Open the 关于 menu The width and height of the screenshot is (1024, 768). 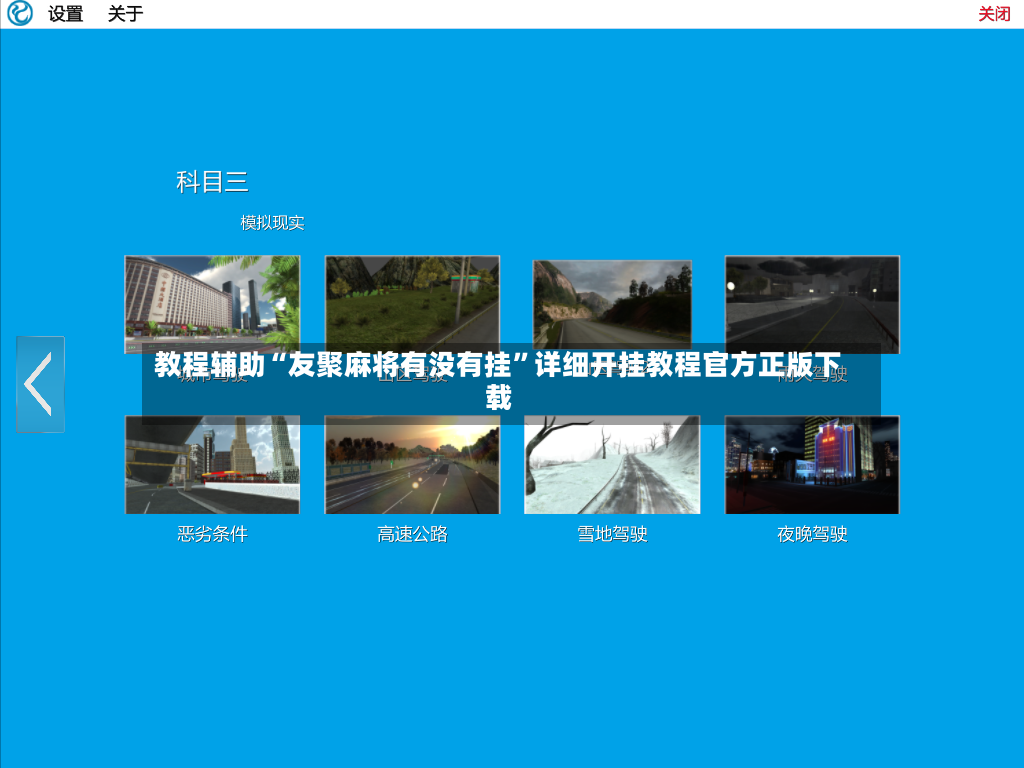pos(125,14)
